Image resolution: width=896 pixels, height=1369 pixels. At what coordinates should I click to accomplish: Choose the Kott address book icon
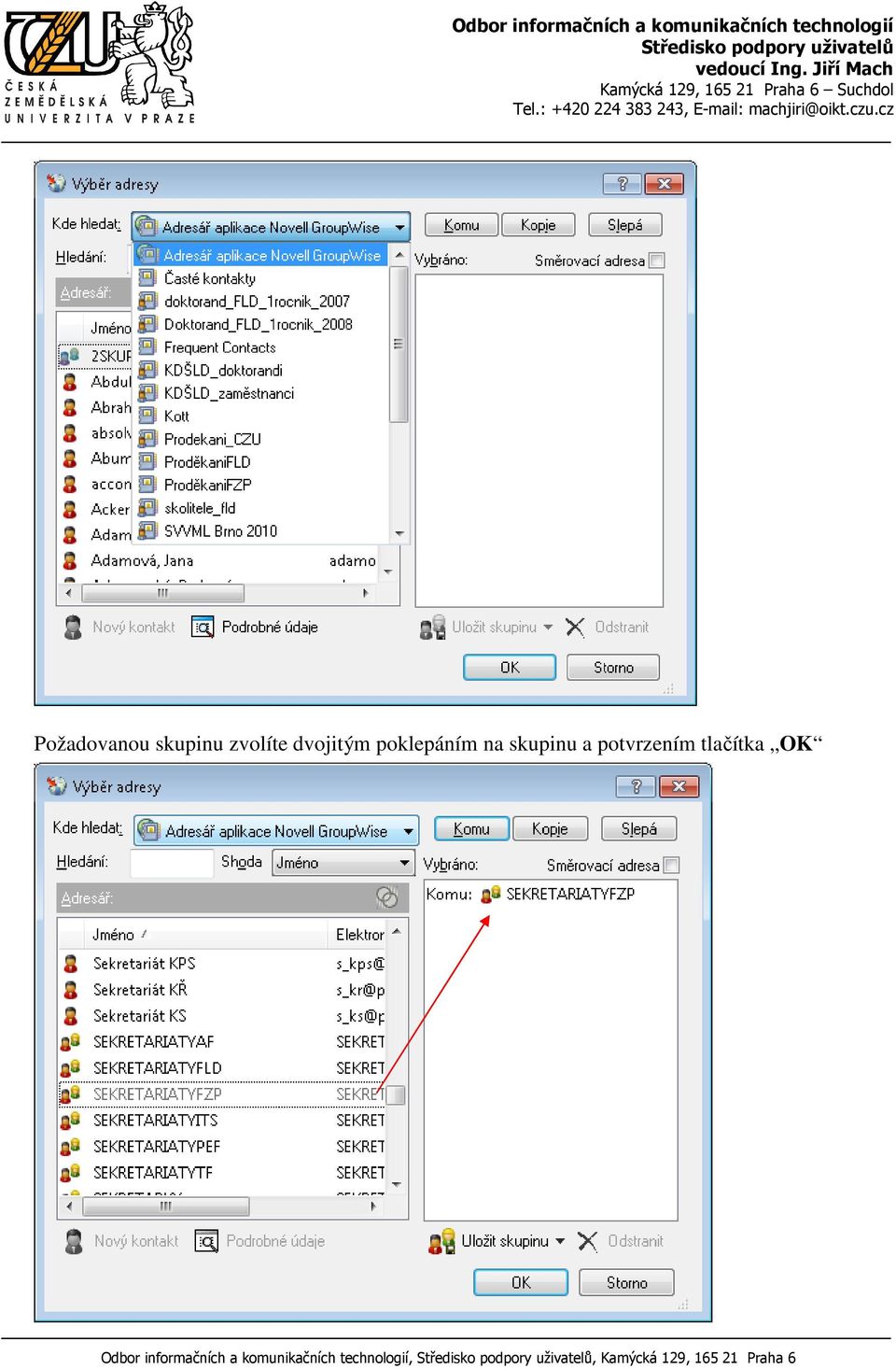tap(147, 416)
